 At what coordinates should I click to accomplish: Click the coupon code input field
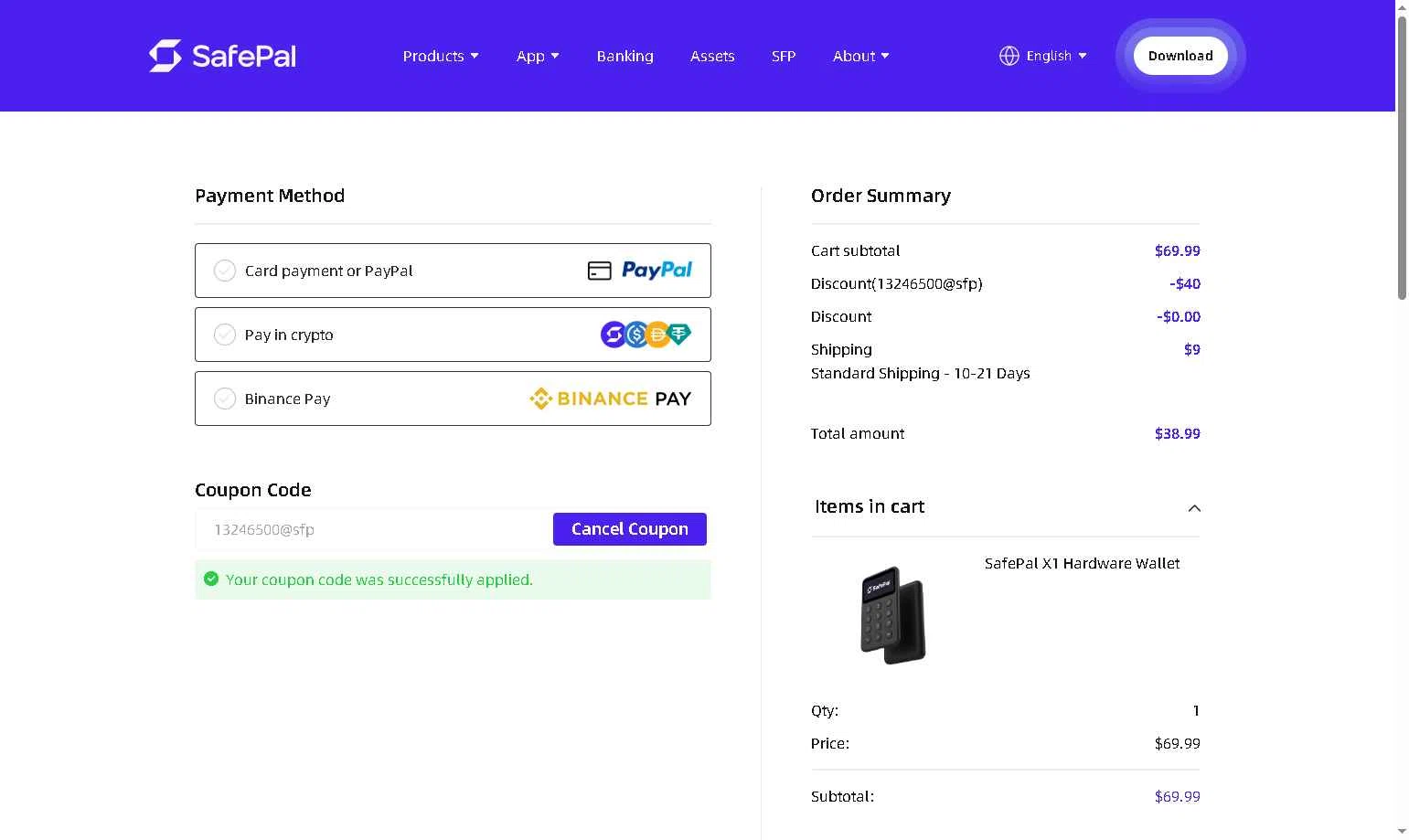point(374,529)
